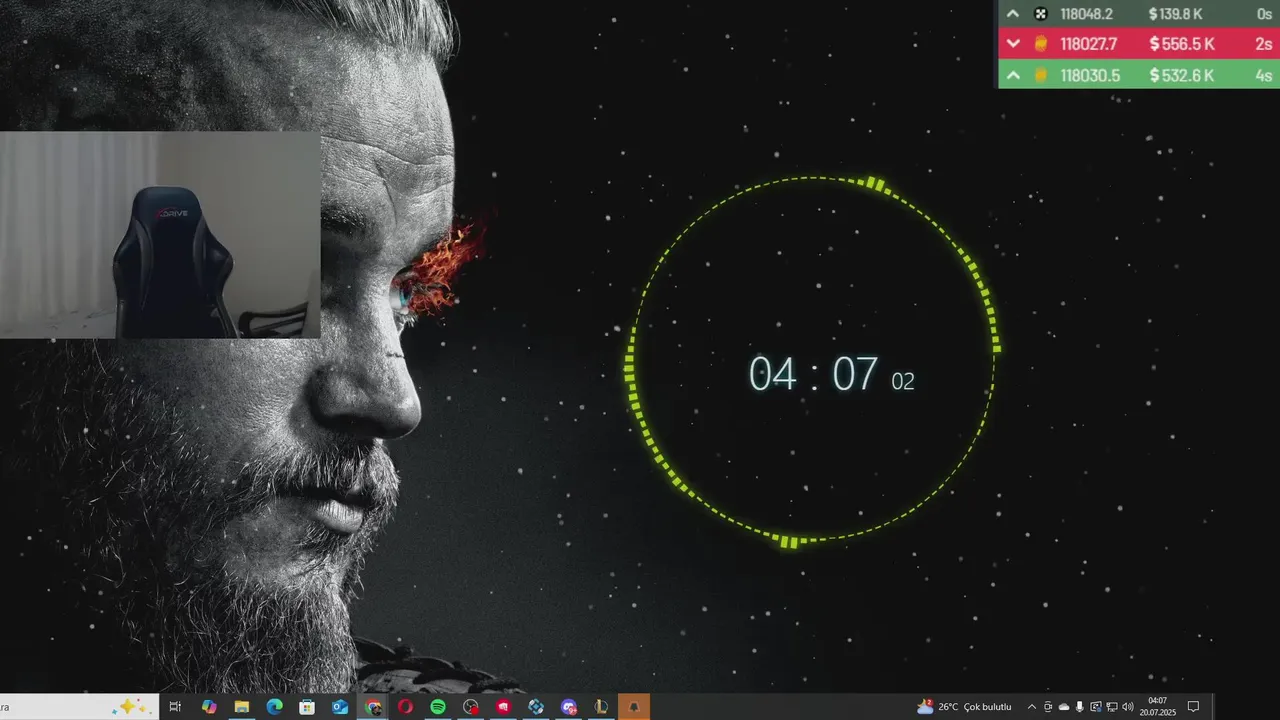
Task: Launch Microsoft Edge from the taskbar
Action: (x=274, y=707)
